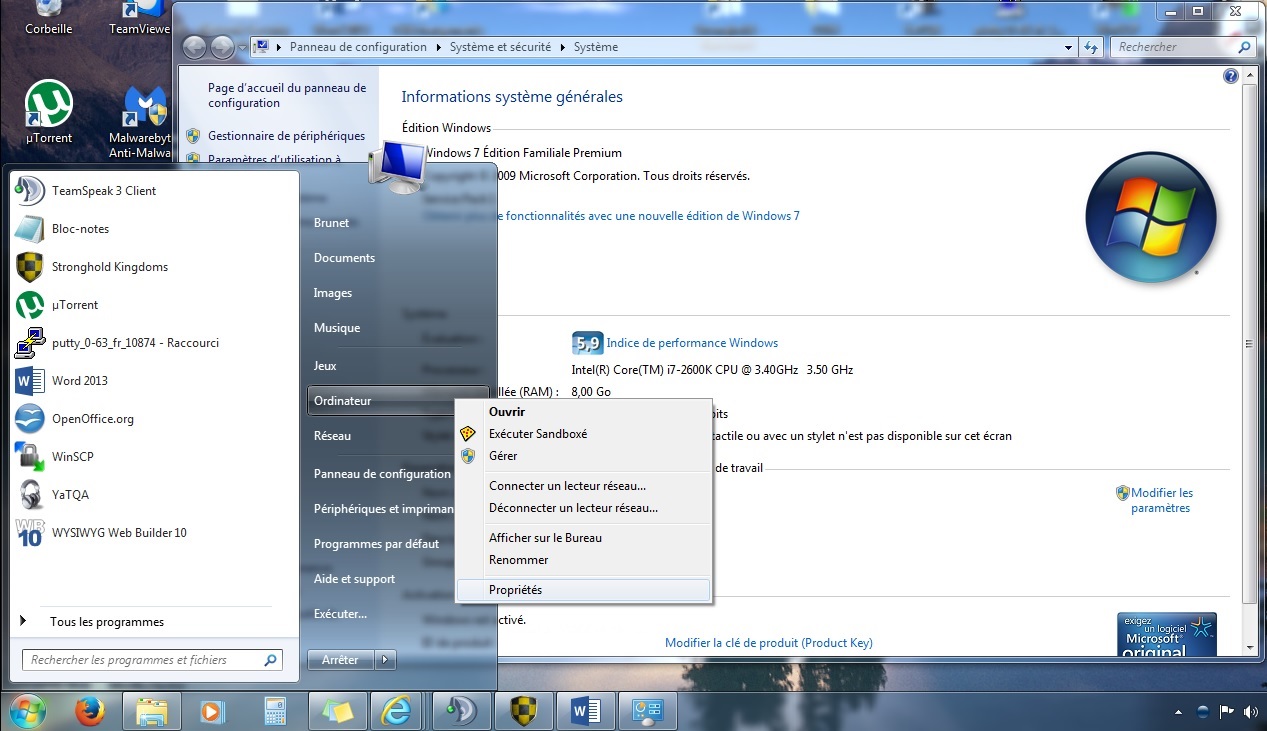Image resolution: width=1267 pixels, height=731 pixels.
Task: Open Indice de performance Windows link
Action: [691, 343]
